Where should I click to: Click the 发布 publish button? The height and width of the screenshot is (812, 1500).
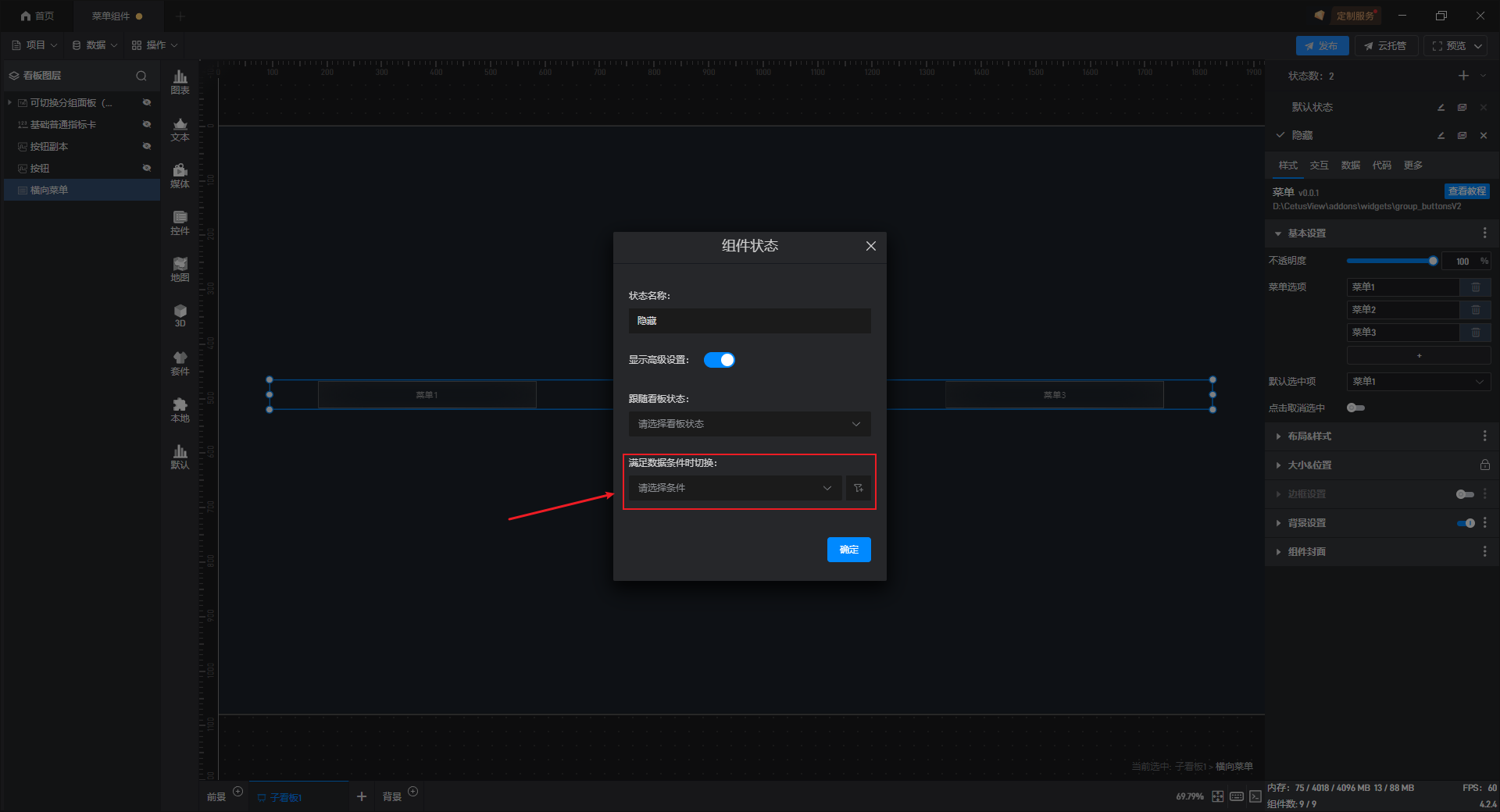(x=1321, y=46)
